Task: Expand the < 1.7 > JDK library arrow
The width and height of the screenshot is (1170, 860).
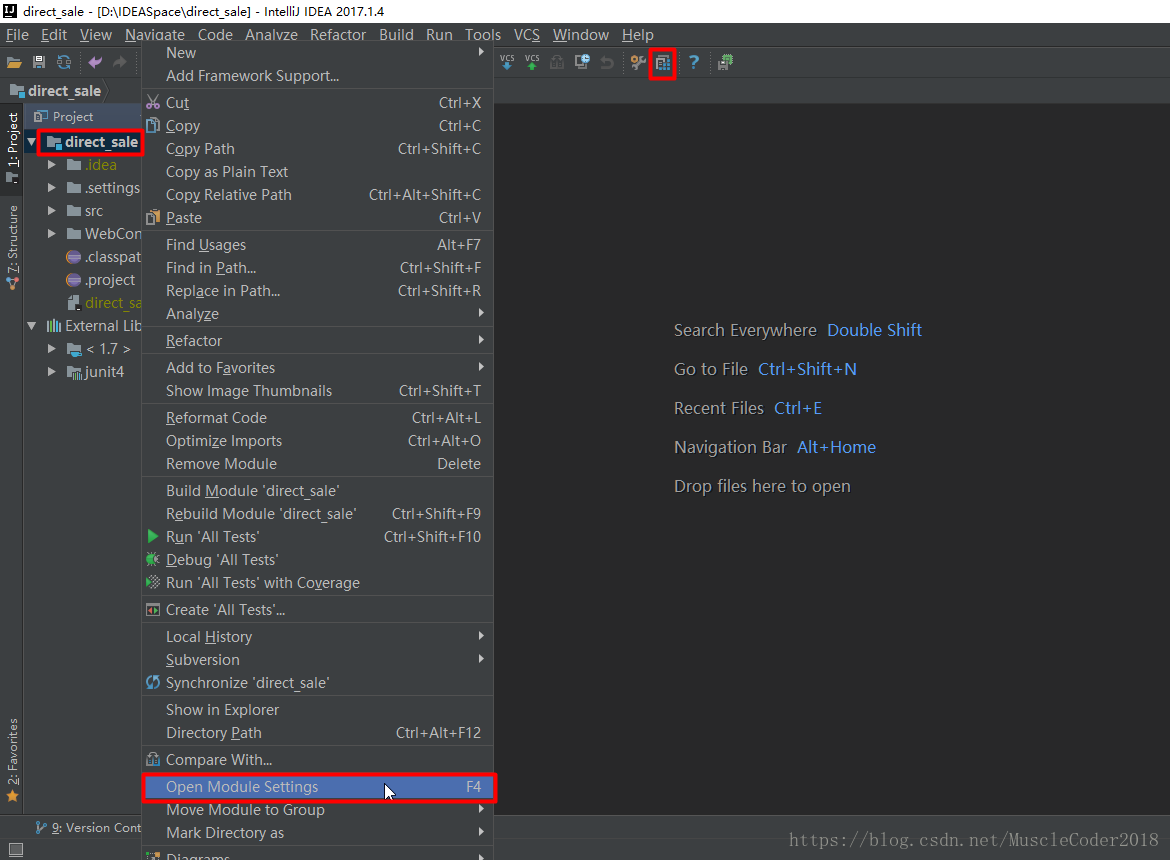Action: click(x=51, y=348)
